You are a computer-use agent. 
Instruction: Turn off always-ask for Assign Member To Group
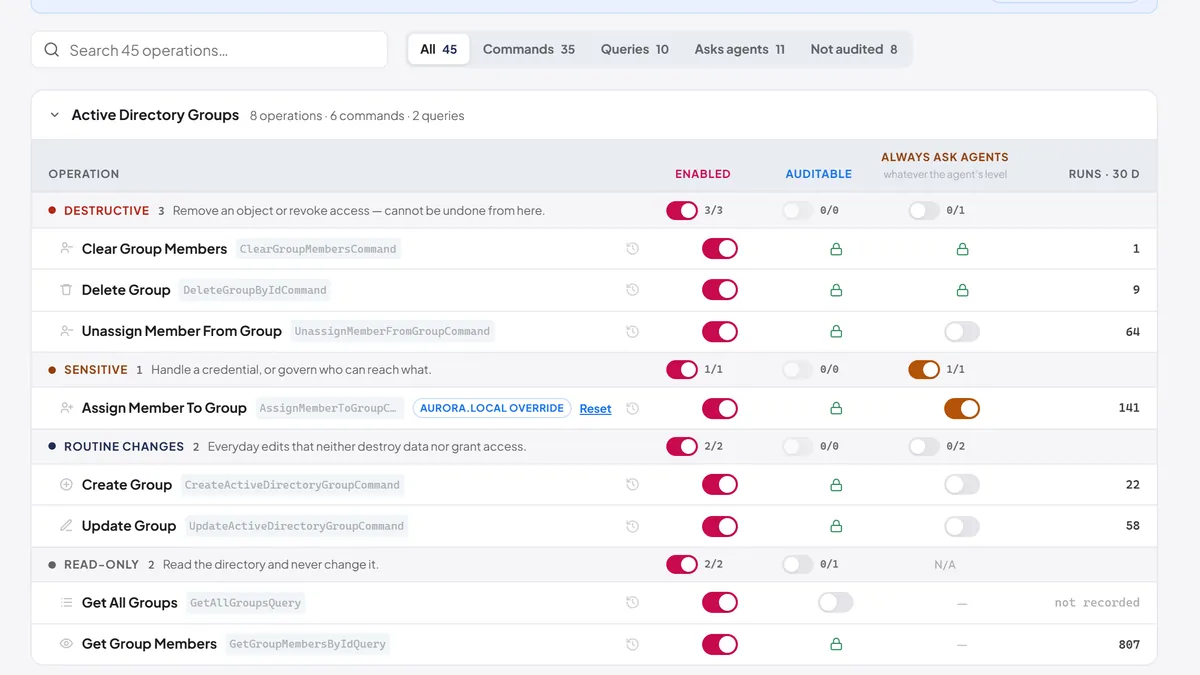[x=962, y=408]
